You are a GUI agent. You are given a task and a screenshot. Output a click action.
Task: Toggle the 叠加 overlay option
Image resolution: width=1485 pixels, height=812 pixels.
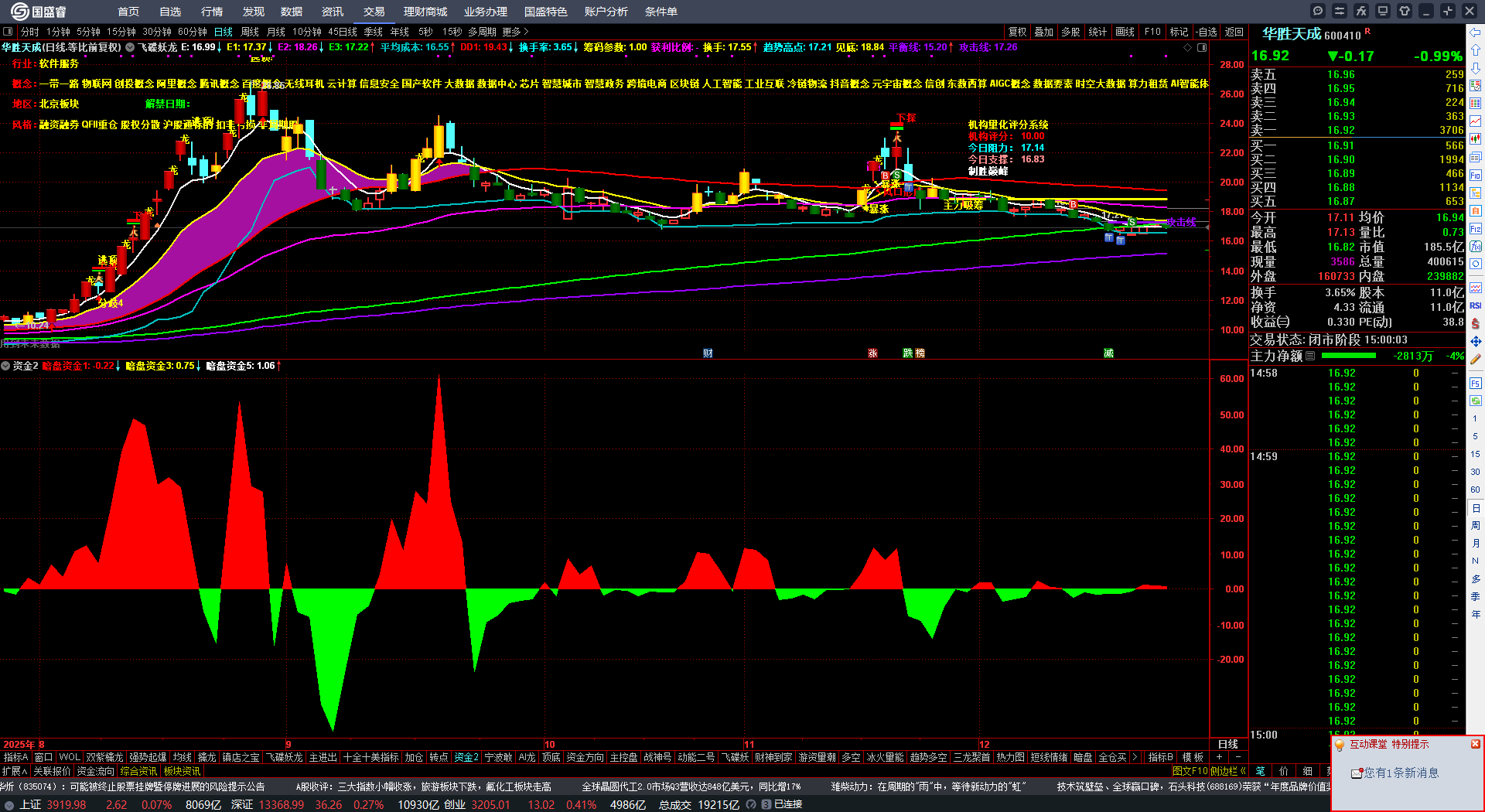pos(1044,32)
